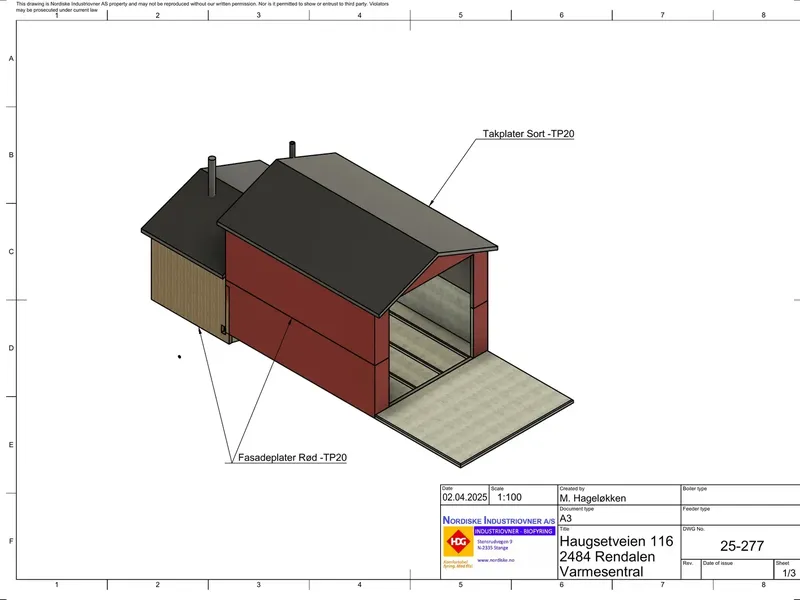Image resolution: width=800 pixels, height=600 pixels.
Task: Select the 'Fasadeplater Rød -TP20' annotation
Action: pyautogui.click(x=292, y=457)
